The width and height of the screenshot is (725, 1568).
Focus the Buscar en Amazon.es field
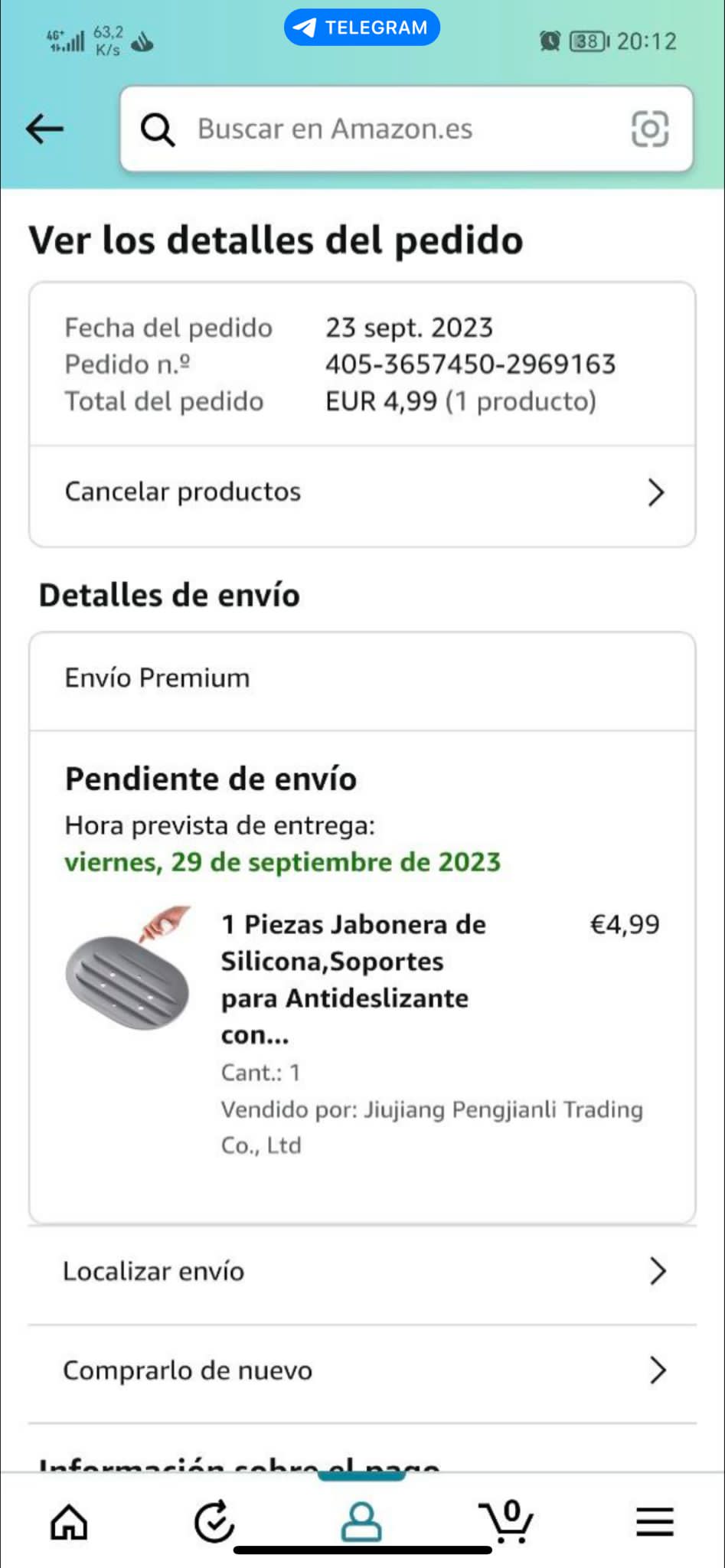click(407, 129)
